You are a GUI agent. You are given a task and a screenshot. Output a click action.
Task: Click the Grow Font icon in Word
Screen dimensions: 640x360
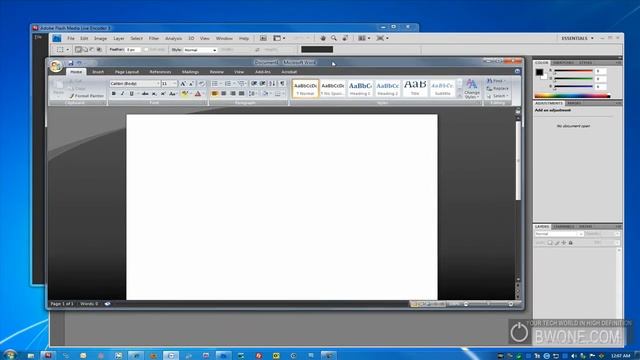point(183,84)
